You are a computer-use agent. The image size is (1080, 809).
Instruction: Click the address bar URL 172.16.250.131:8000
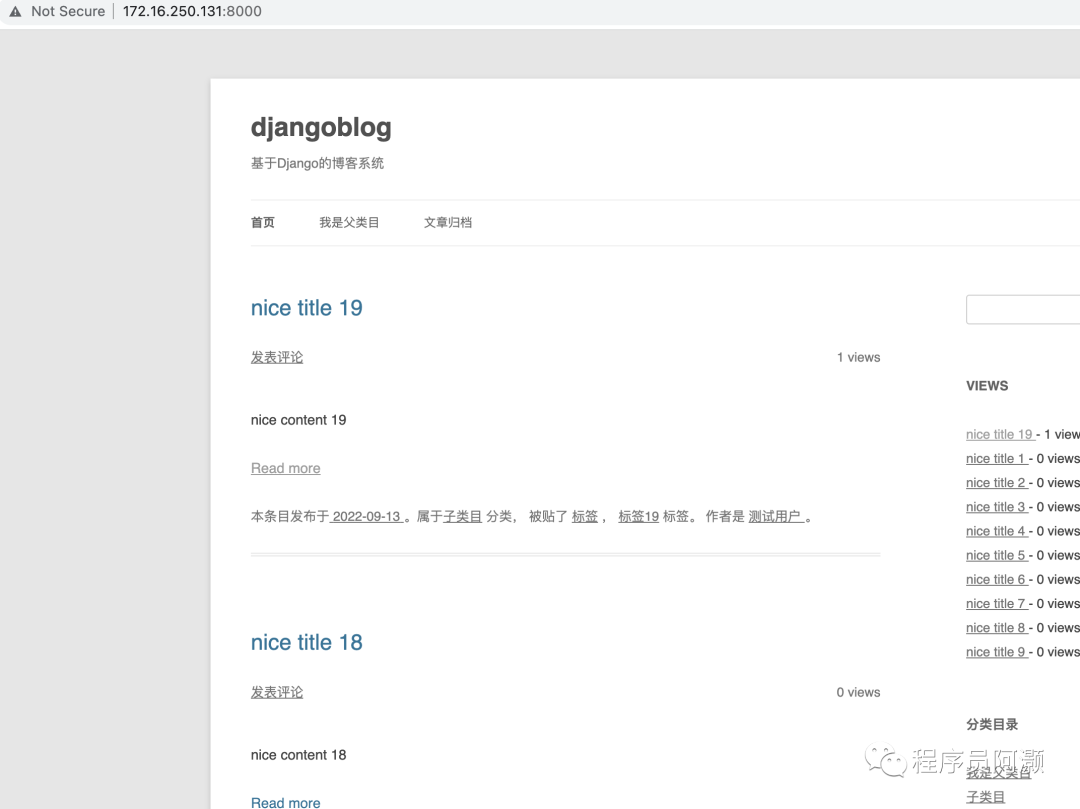192,11
